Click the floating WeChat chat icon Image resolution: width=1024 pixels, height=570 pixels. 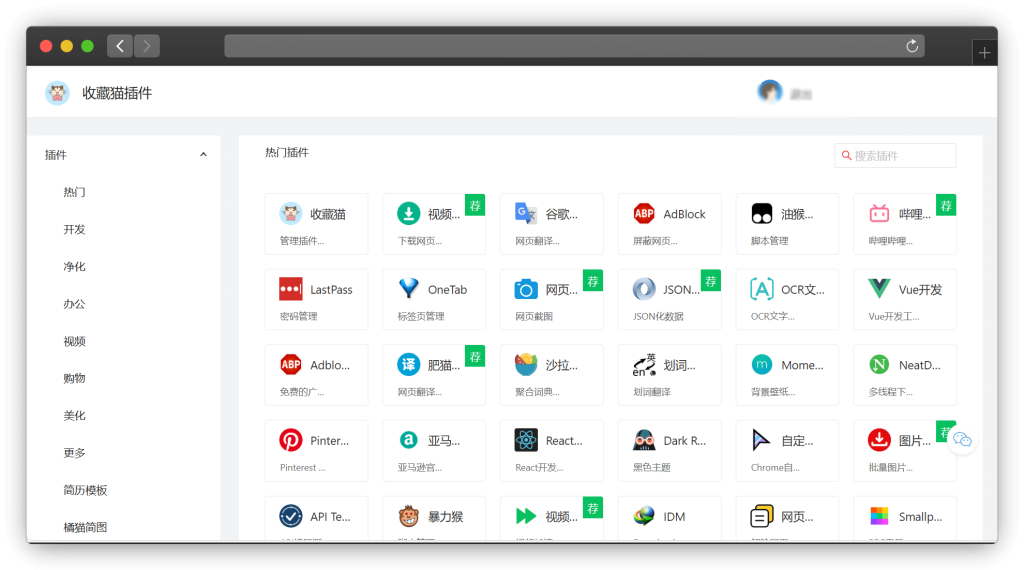[962, 440]
